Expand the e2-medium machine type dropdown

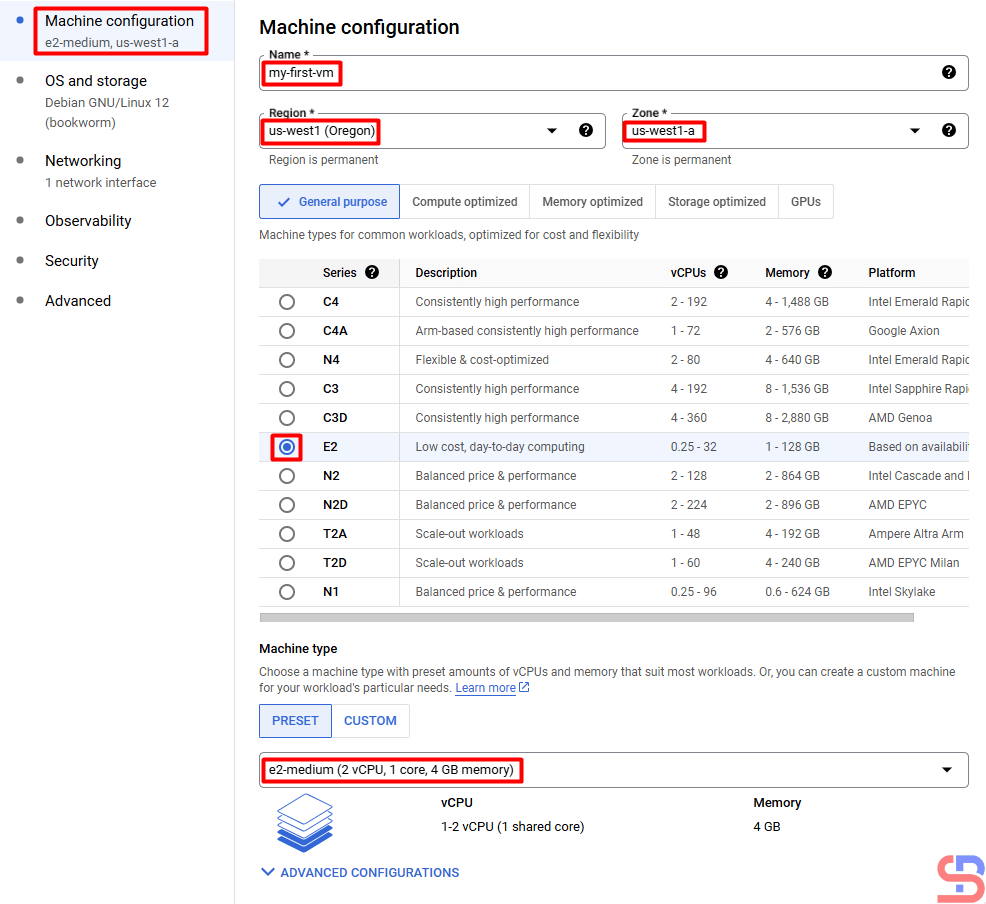click(x=946, y=770)
